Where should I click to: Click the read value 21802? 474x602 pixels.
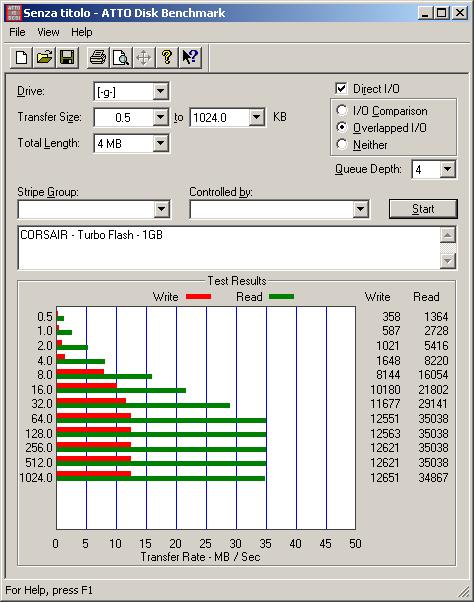433,390
